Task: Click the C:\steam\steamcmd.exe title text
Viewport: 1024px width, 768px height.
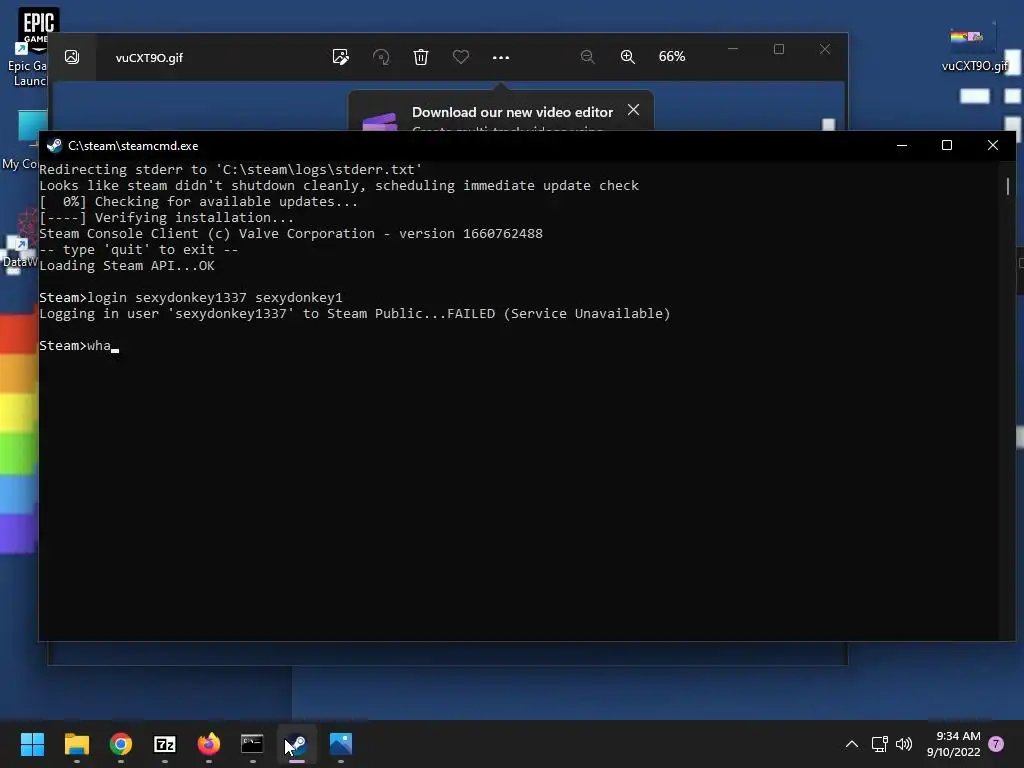Action: click(133, 146)
